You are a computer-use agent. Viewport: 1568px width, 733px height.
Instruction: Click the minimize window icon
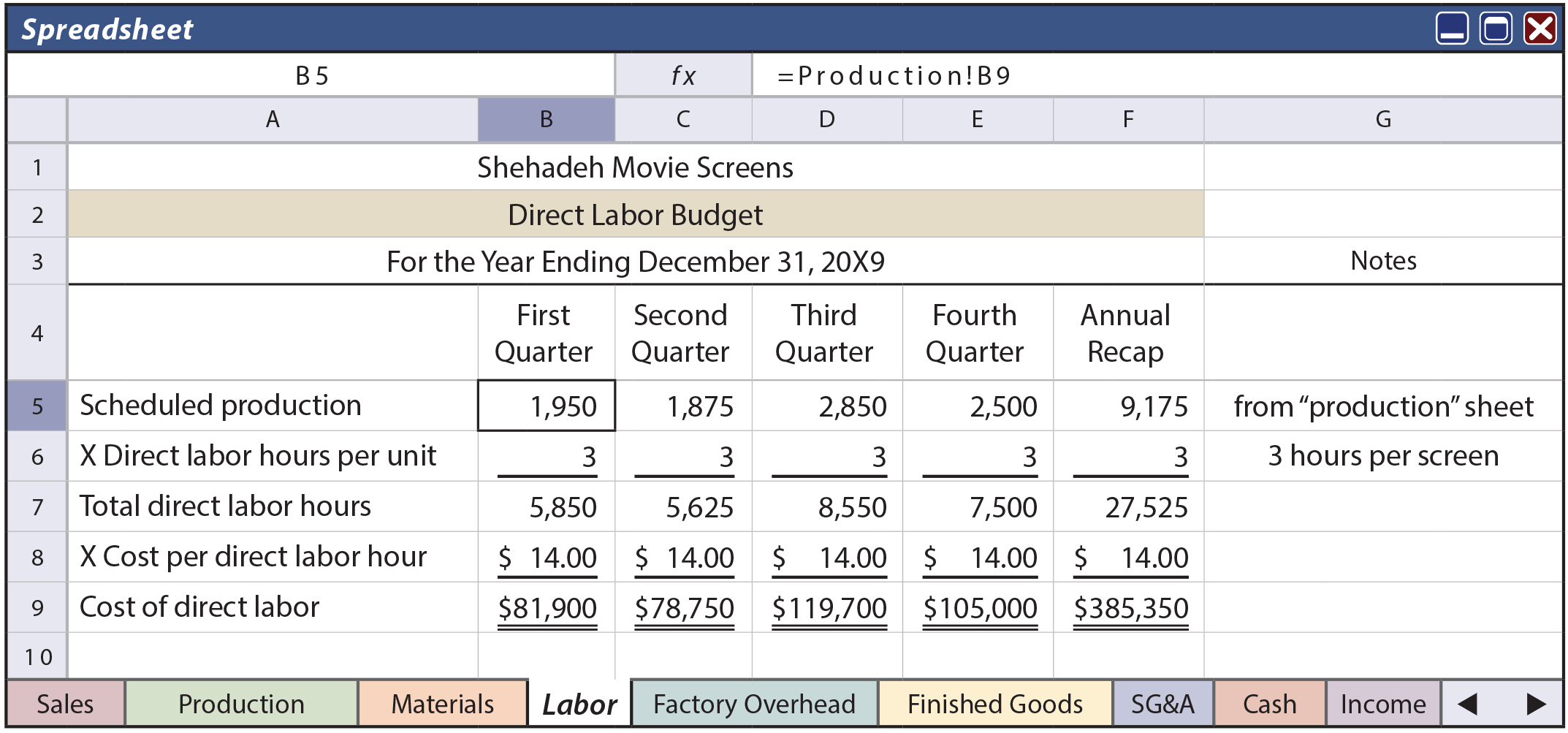[x=1453, y=29]
